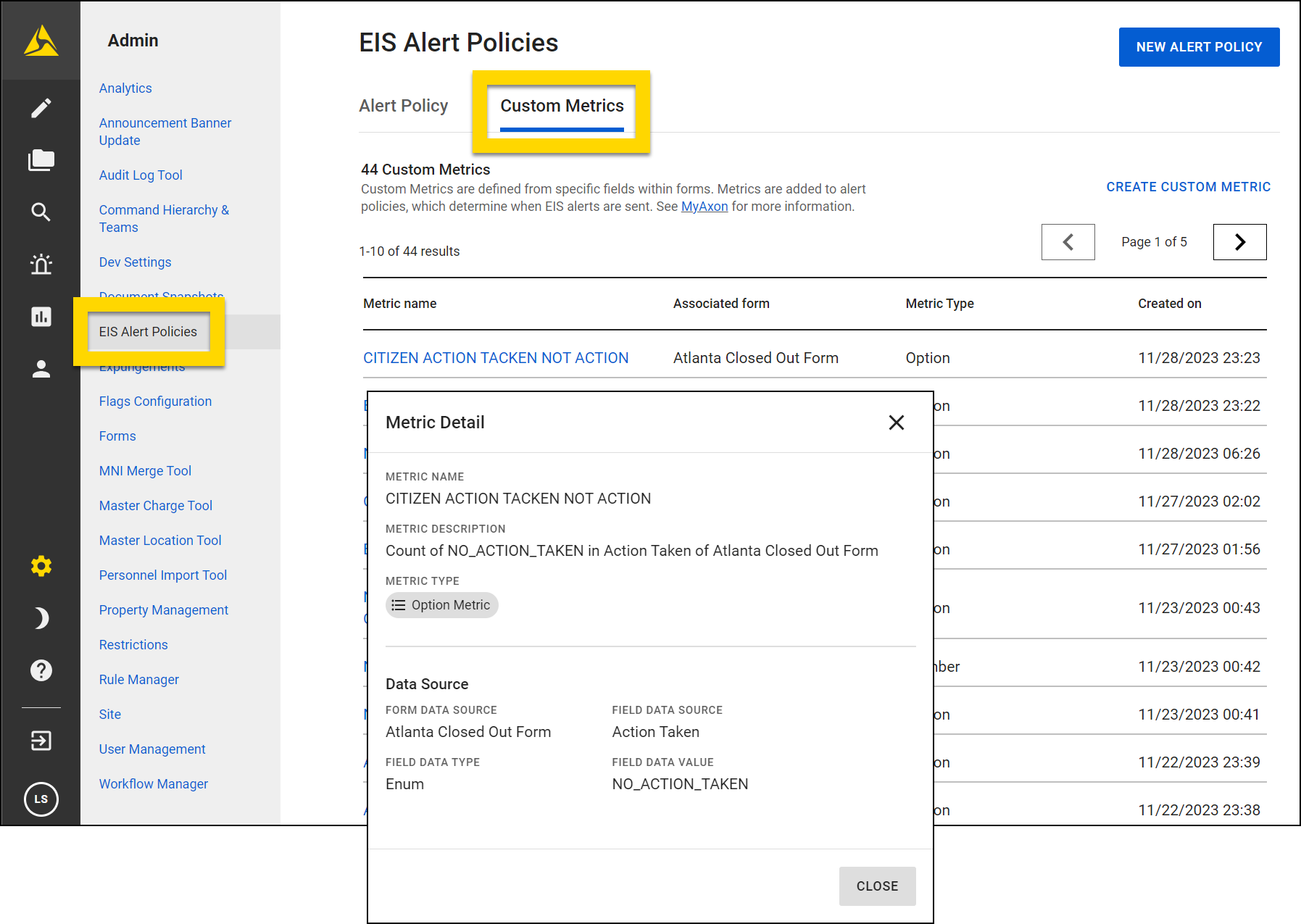Screen dimensions: 1301x924
Task: Click Create Custom Metric link
Action: pos(1188,187)
